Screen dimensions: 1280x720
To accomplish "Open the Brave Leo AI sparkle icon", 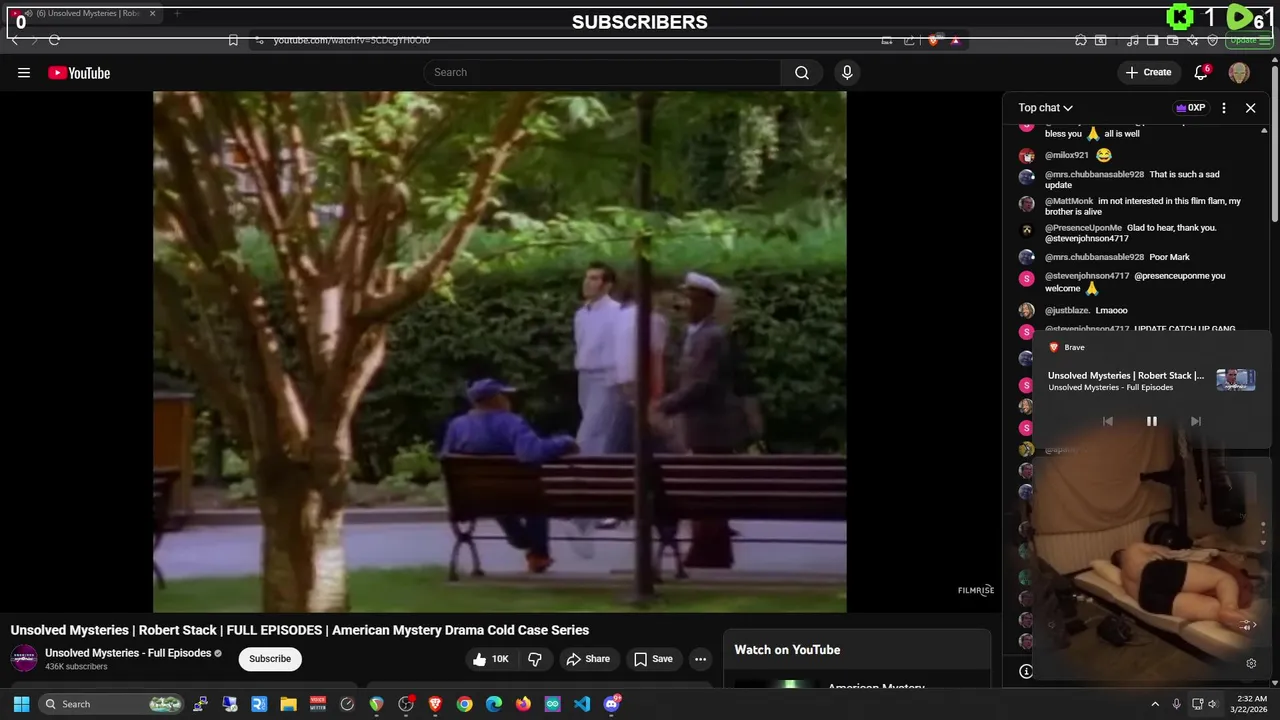I will click(x=1193, y=40).
